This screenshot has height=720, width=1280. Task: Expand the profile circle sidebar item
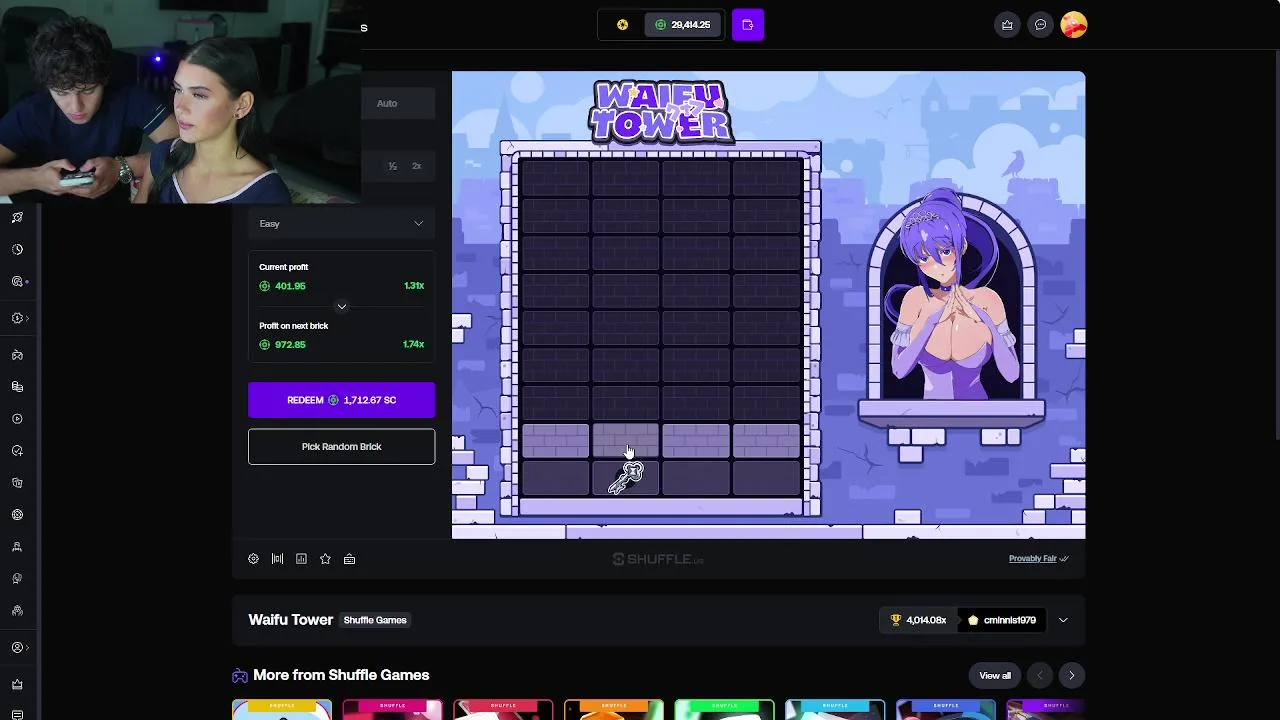(x=19, y=648)
